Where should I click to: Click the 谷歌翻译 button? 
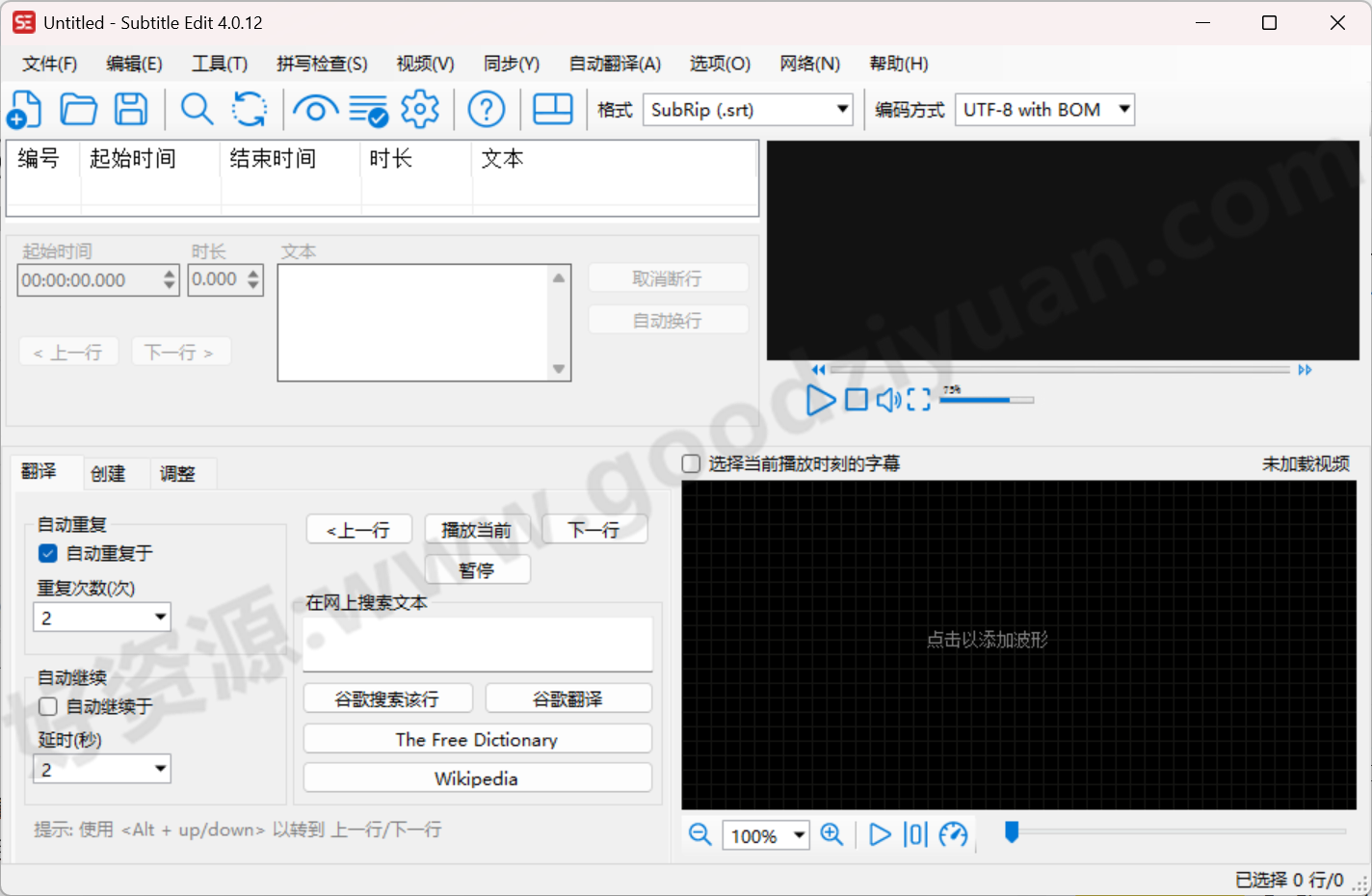(569, 698)
